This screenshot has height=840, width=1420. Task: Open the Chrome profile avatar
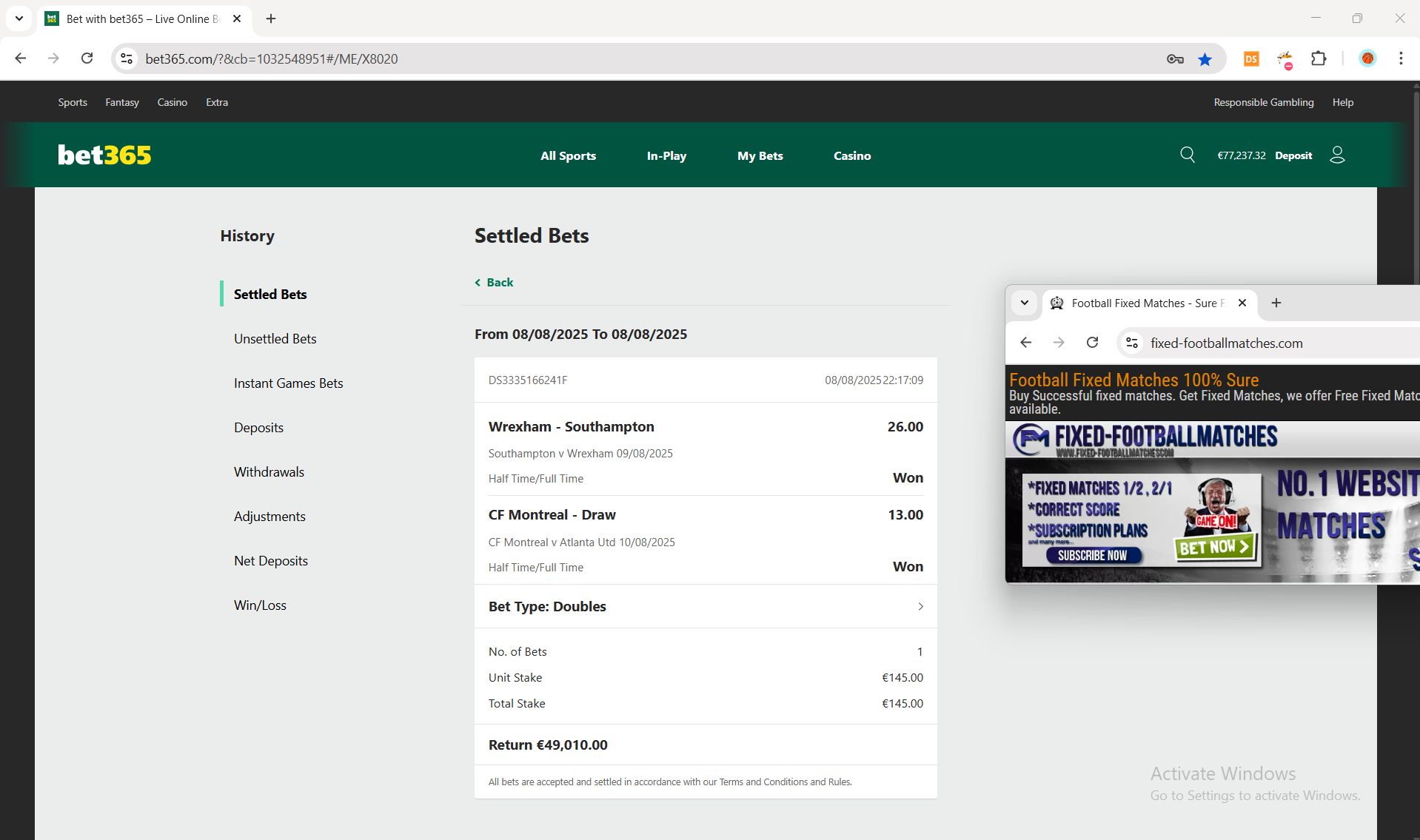1367,58
